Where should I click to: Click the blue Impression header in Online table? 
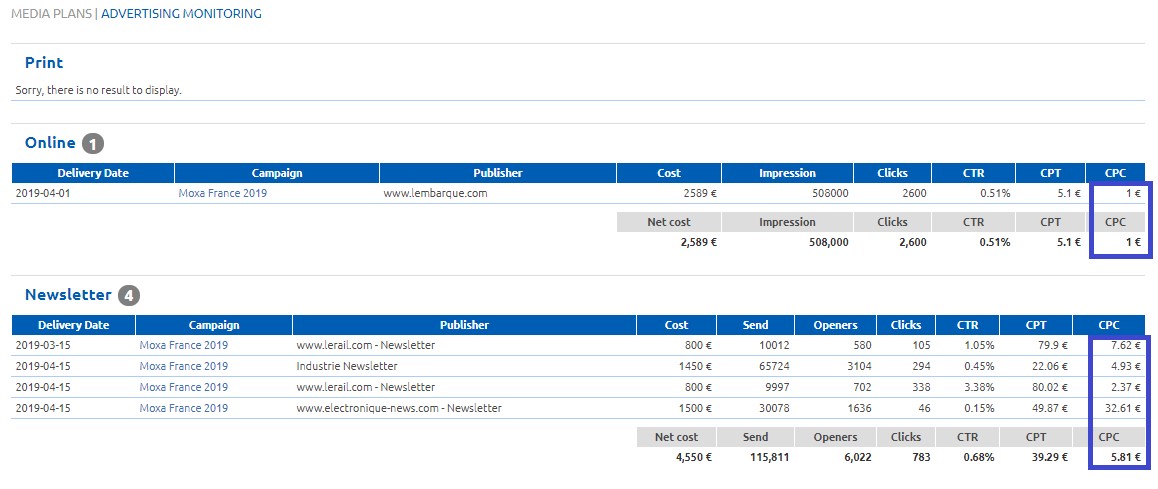tap(787, 173)
